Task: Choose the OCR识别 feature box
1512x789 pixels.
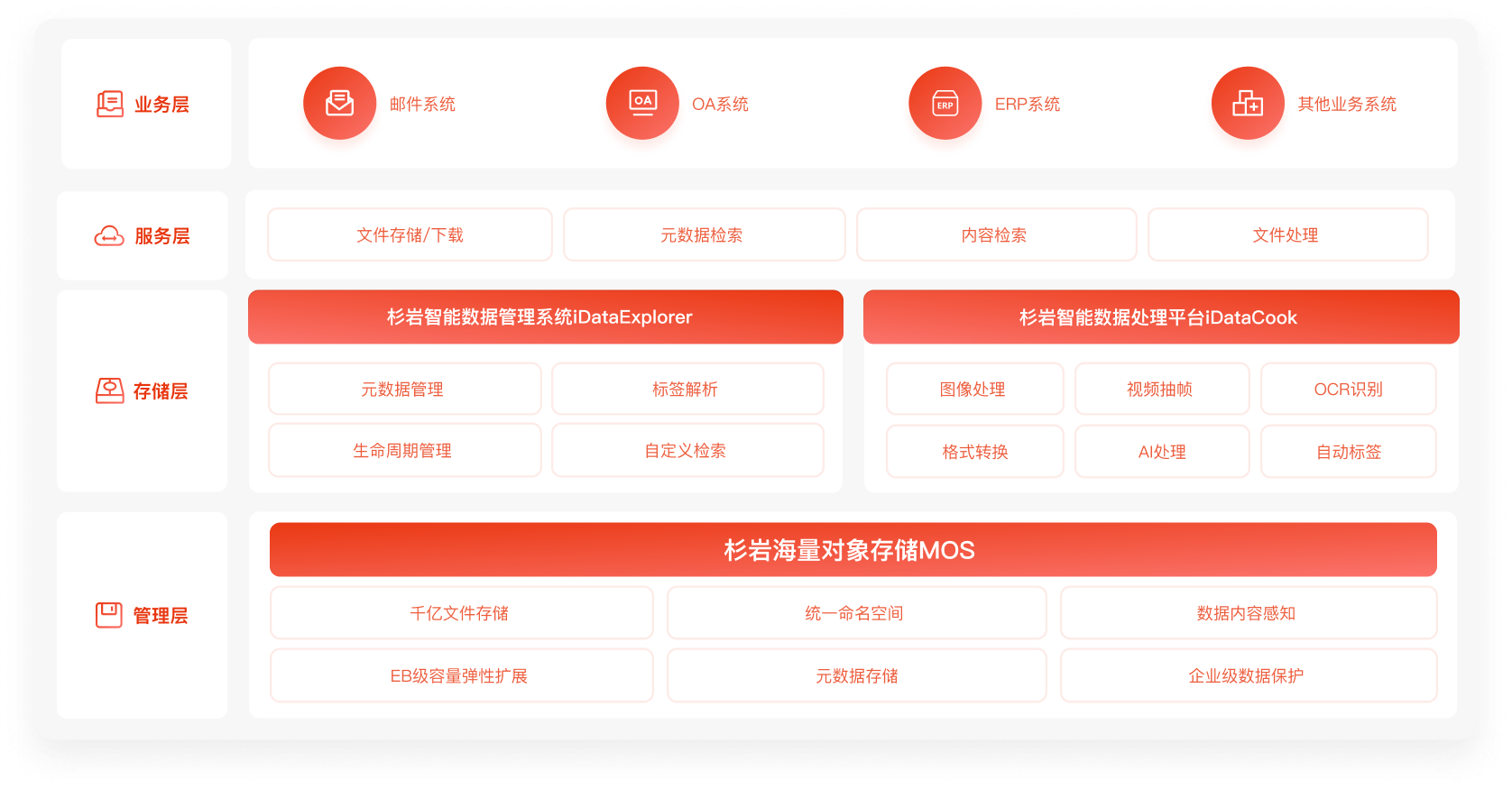Action: click(1348, 389)
